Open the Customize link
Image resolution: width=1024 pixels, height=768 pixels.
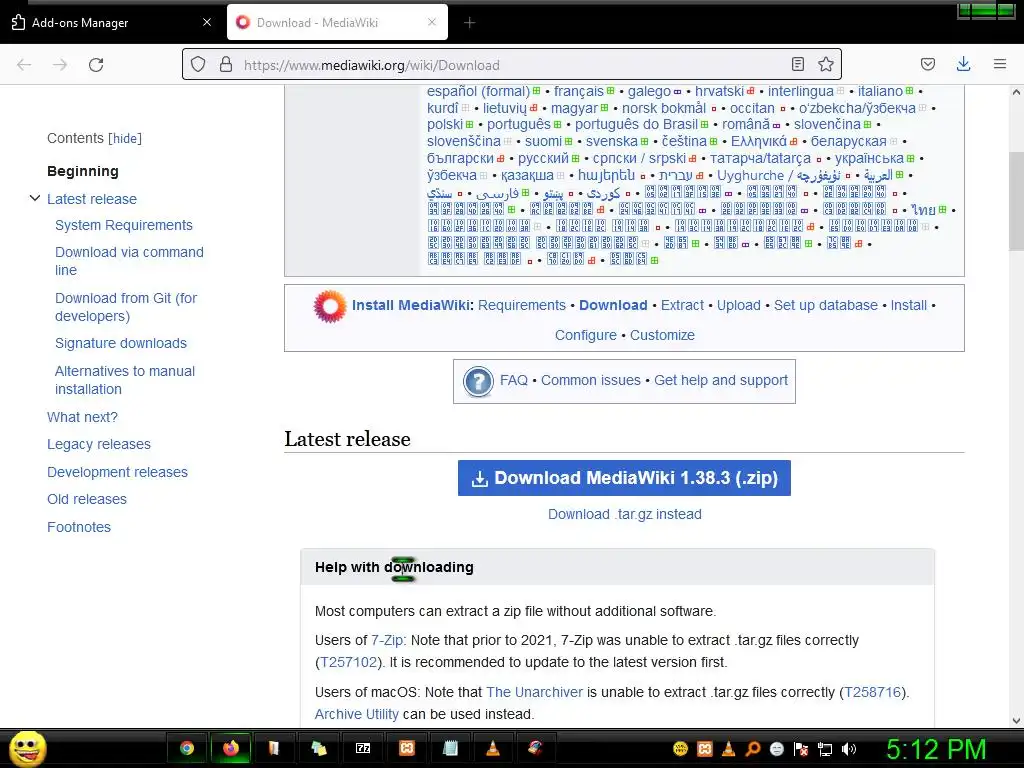coord(662,335)
